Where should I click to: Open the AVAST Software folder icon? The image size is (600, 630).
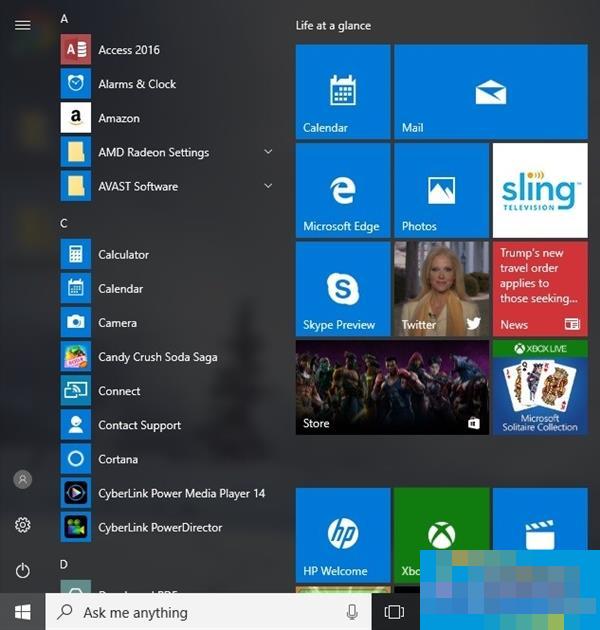click(76, 186)
